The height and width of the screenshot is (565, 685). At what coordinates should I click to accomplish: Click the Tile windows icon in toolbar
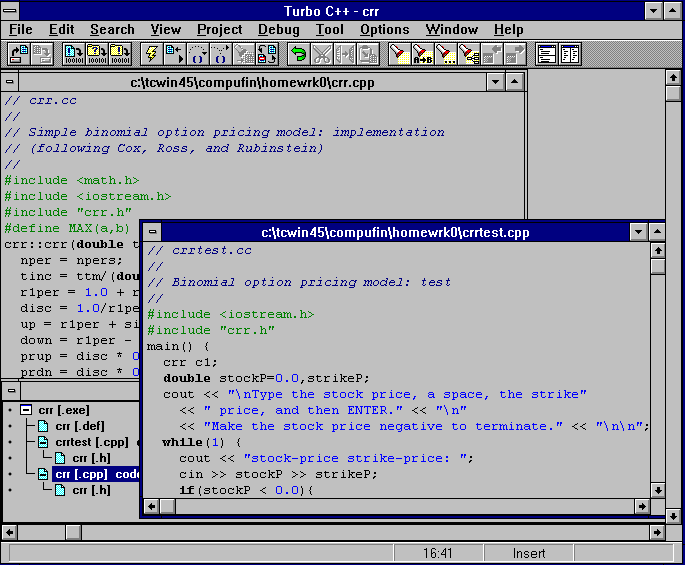point(546,54)
